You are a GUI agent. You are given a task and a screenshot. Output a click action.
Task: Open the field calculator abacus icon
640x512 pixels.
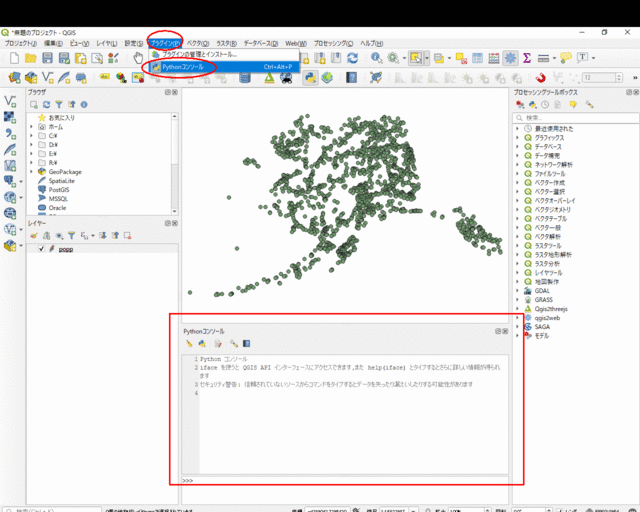(x=494, y=58)
